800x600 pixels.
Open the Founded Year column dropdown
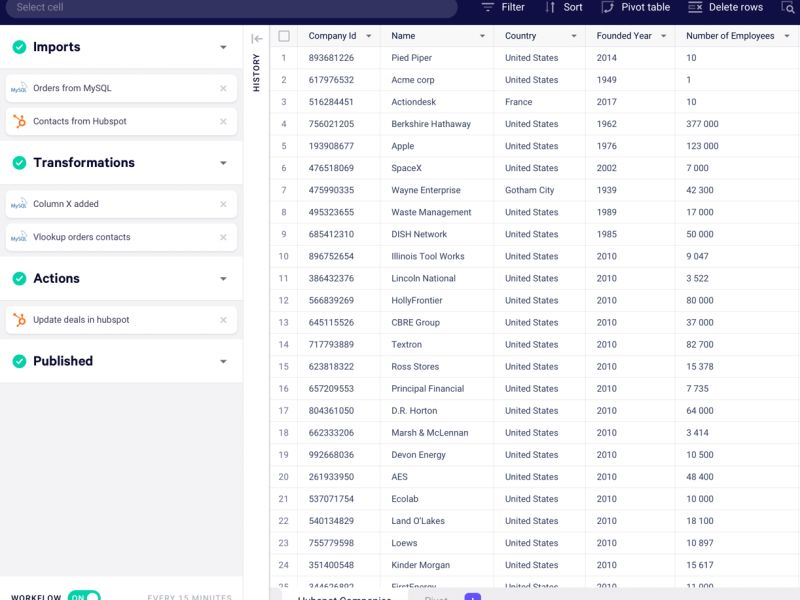pos(663,36)
